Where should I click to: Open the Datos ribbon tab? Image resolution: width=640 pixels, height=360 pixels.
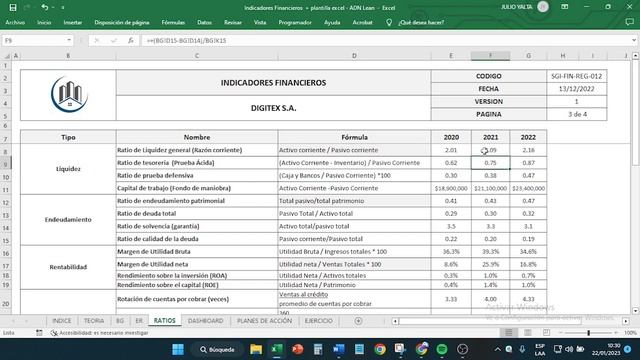point(204,22)
